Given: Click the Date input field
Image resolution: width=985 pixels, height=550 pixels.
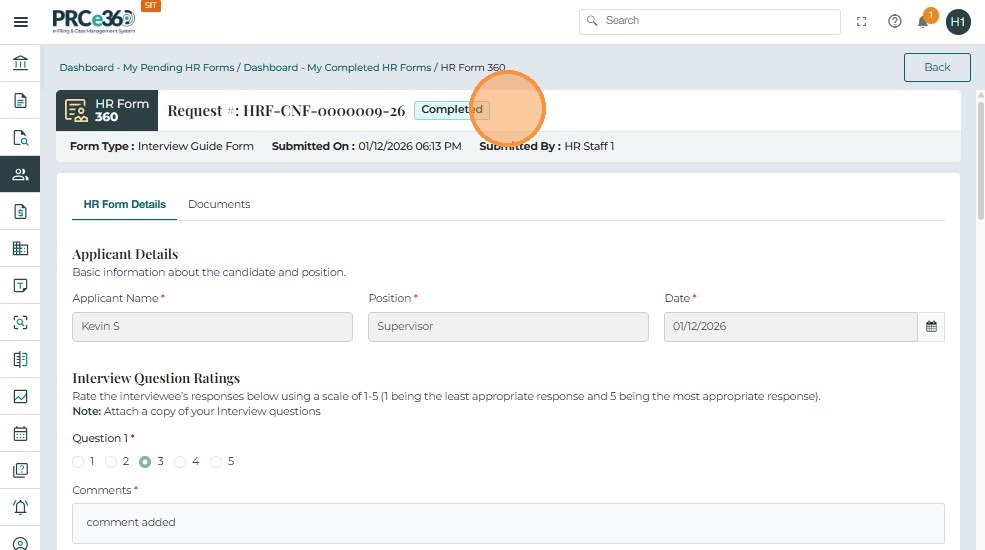Looking at the screenshot, I should coord(790,326).
